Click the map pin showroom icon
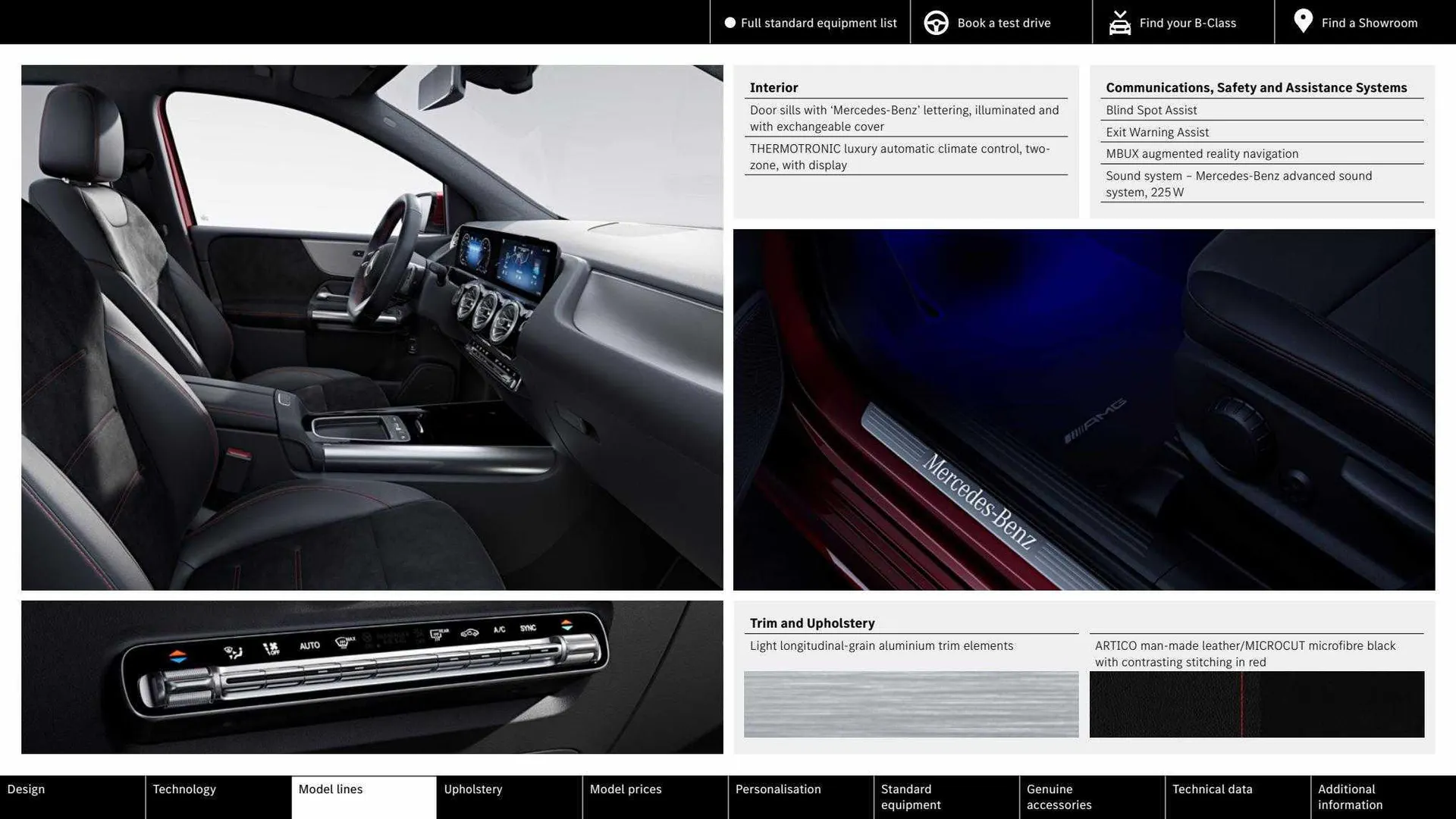 pos(1303,21)
